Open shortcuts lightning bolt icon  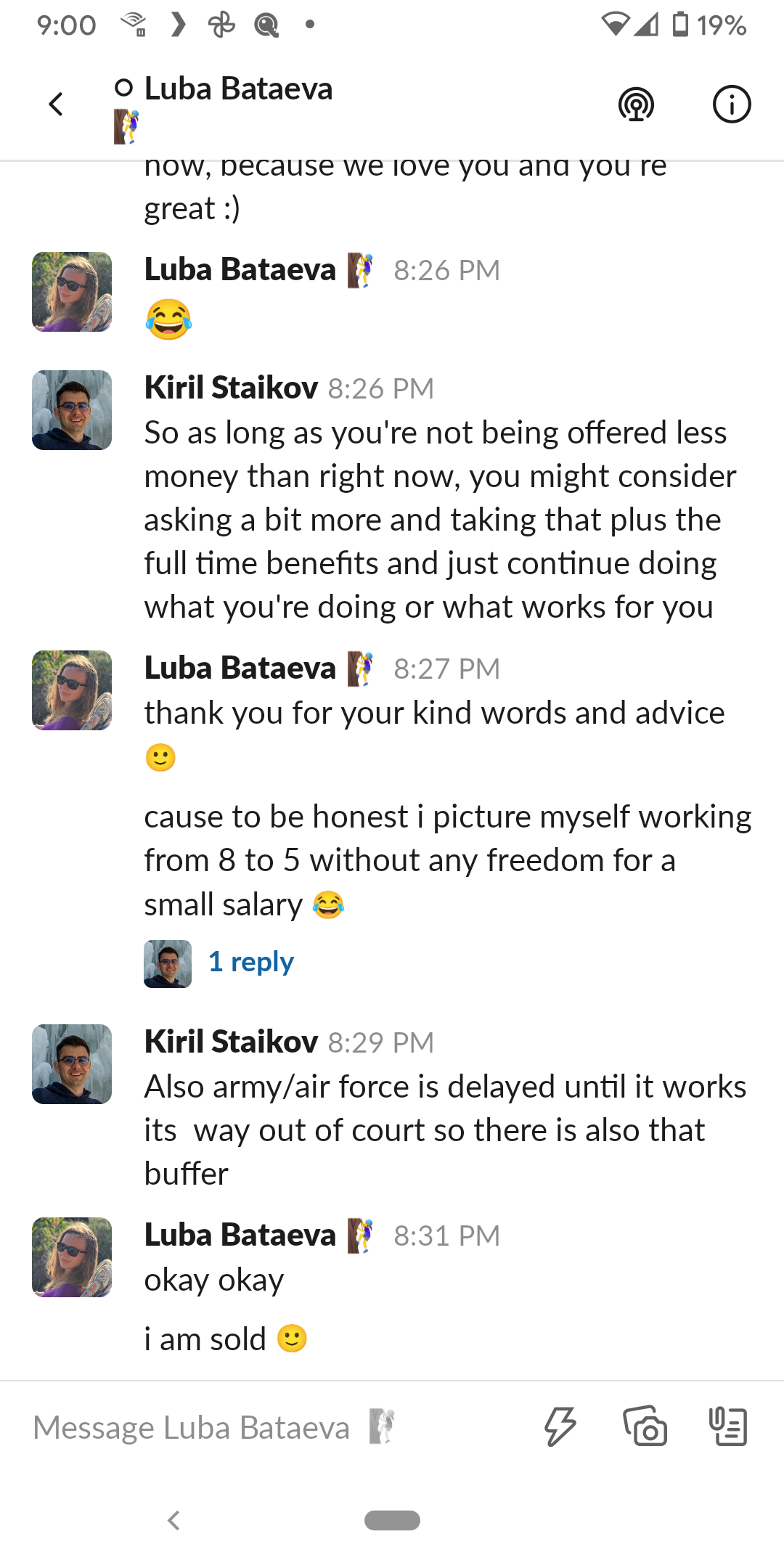(560, 1426)
